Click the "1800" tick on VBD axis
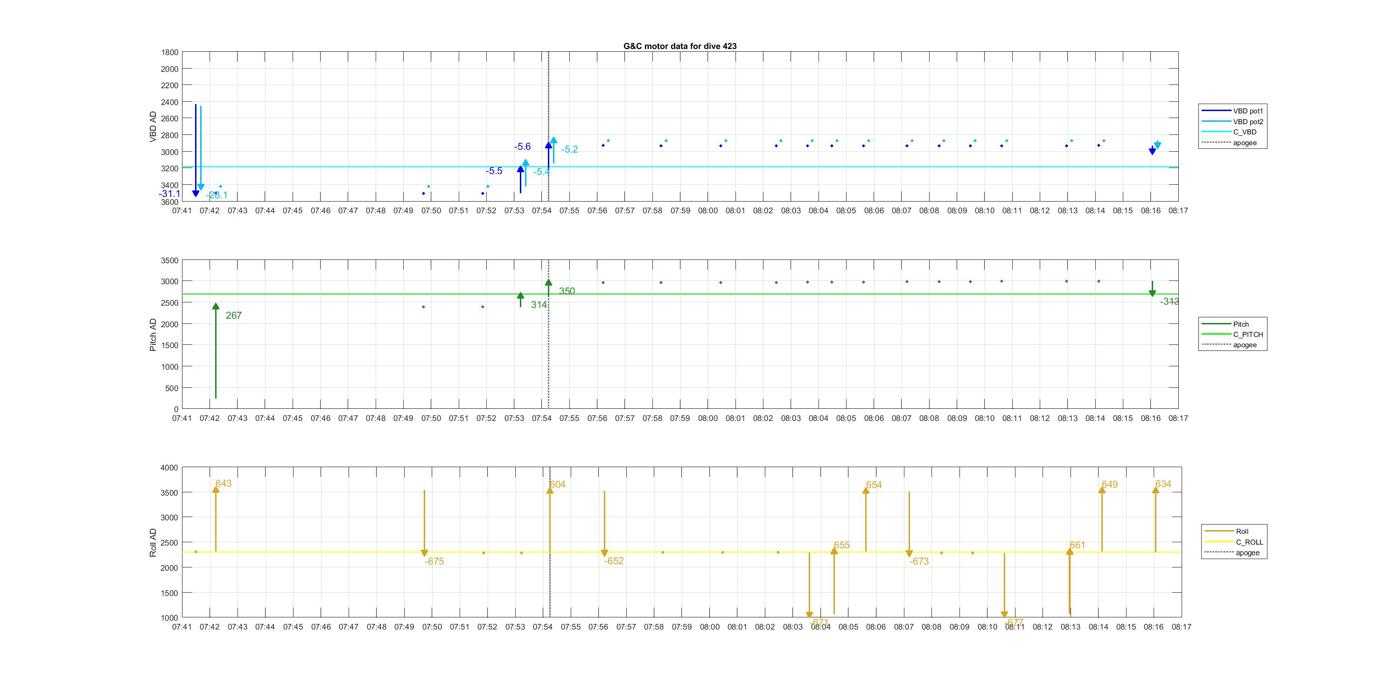The height and width of the screenshot is (693, 1400). (170, 52)
